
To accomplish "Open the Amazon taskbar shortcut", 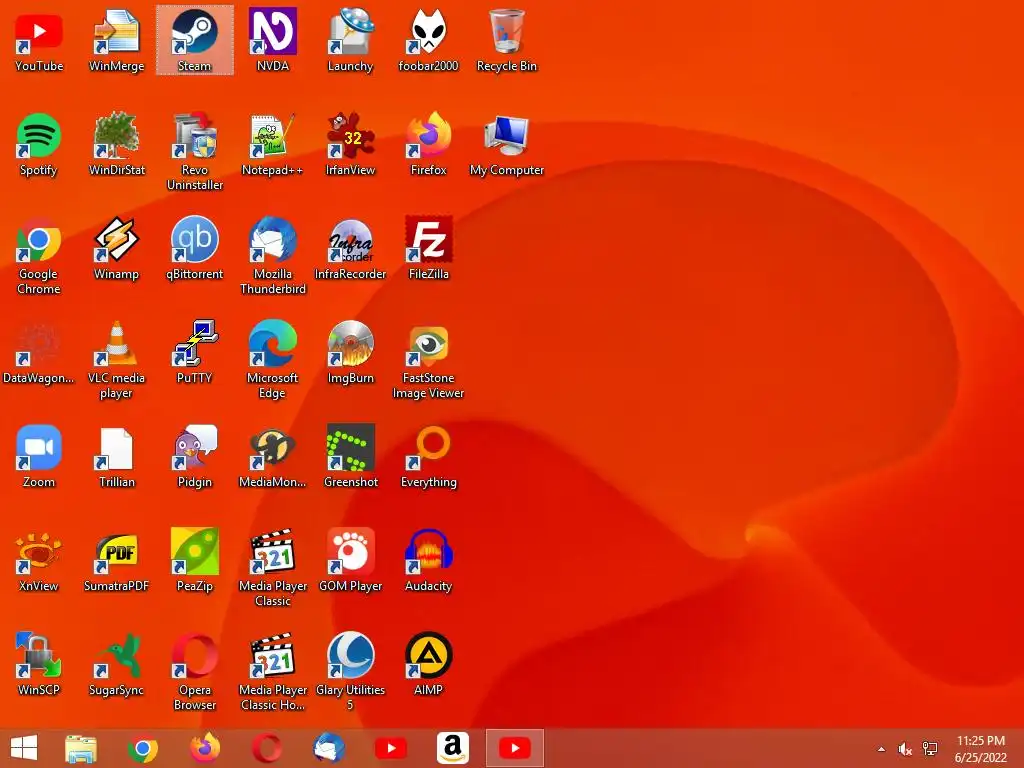I will coord(453,748).
